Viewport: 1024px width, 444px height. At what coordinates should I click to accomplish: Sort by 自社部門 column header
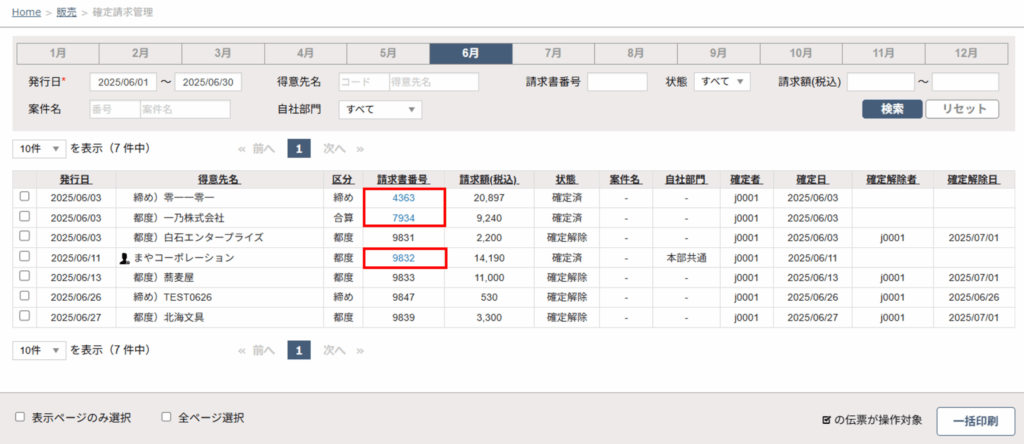686,179
